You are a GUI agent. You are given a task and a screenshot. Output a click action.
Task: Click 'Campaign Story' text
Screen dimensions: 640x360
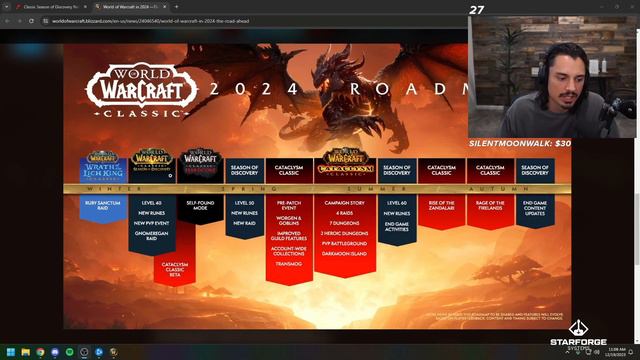click(345, 203)
